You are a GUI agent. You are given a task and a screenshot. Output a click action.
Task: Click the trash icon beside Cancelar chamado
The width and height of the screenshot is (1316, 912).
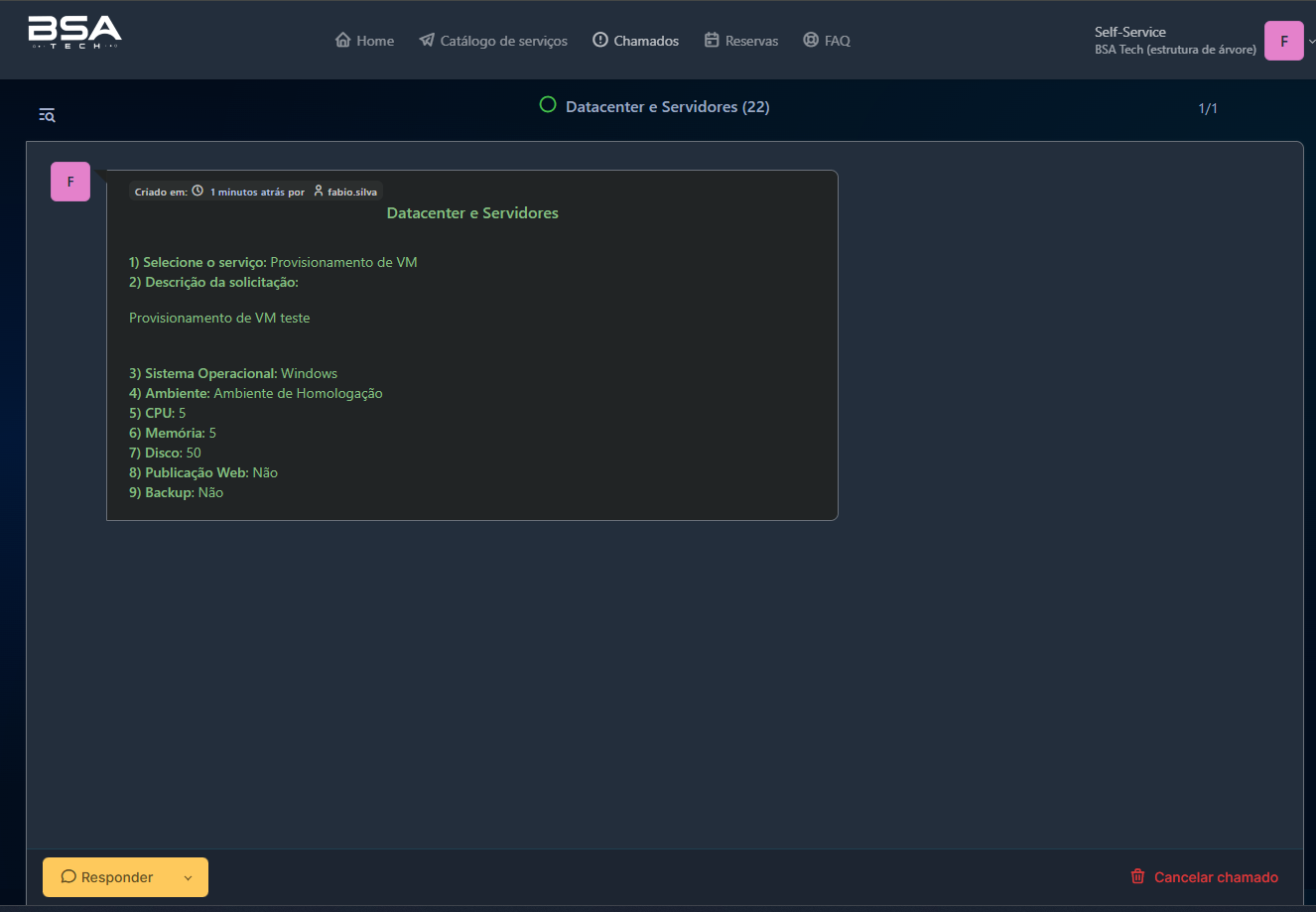(1137, 876)
